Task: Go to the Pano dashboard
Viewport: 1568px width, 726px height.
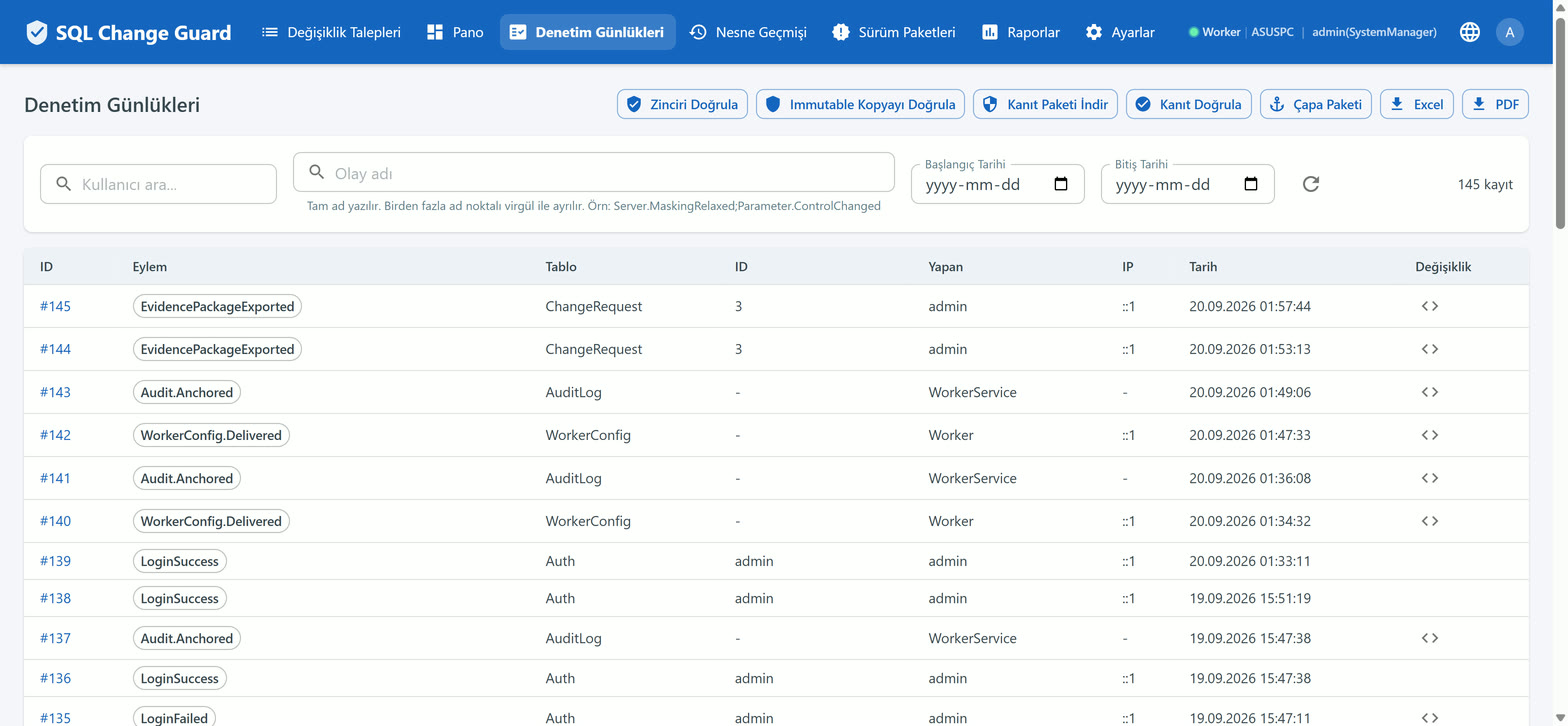Action: [x=455, y=32]
